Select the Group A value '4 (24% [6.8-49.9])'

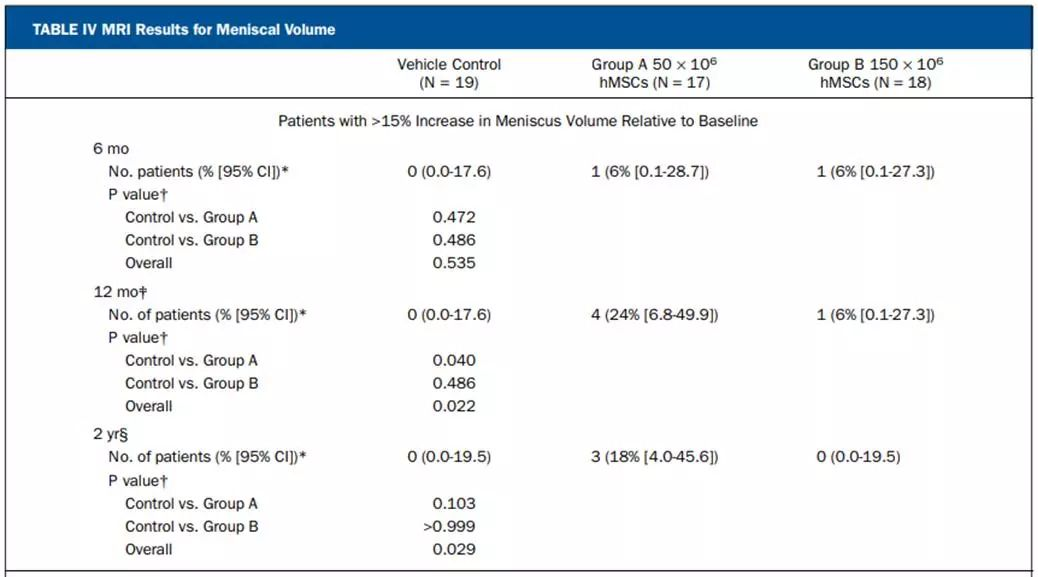pos(654,315)
